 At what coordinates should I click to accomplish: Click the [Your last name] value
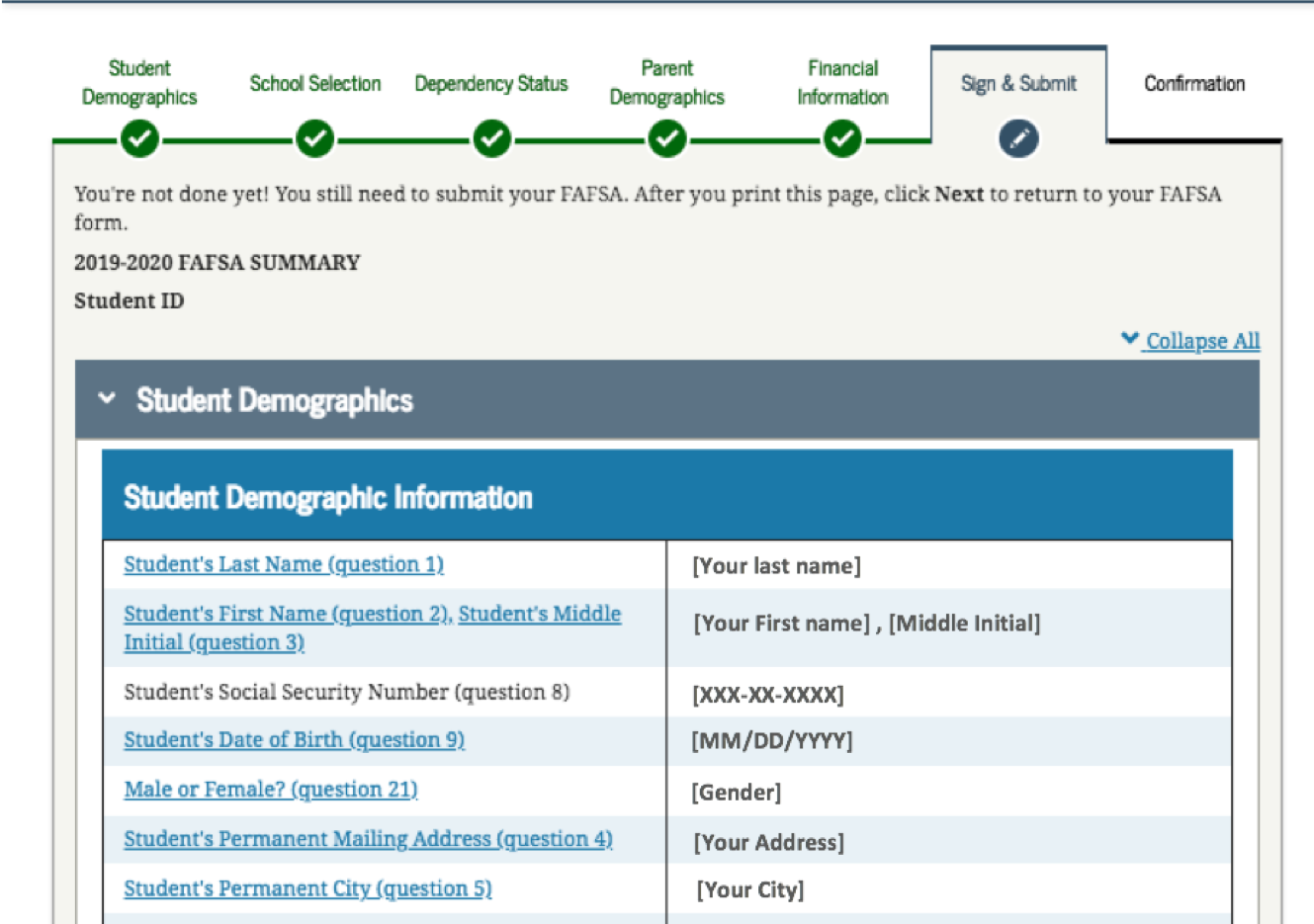777,566
